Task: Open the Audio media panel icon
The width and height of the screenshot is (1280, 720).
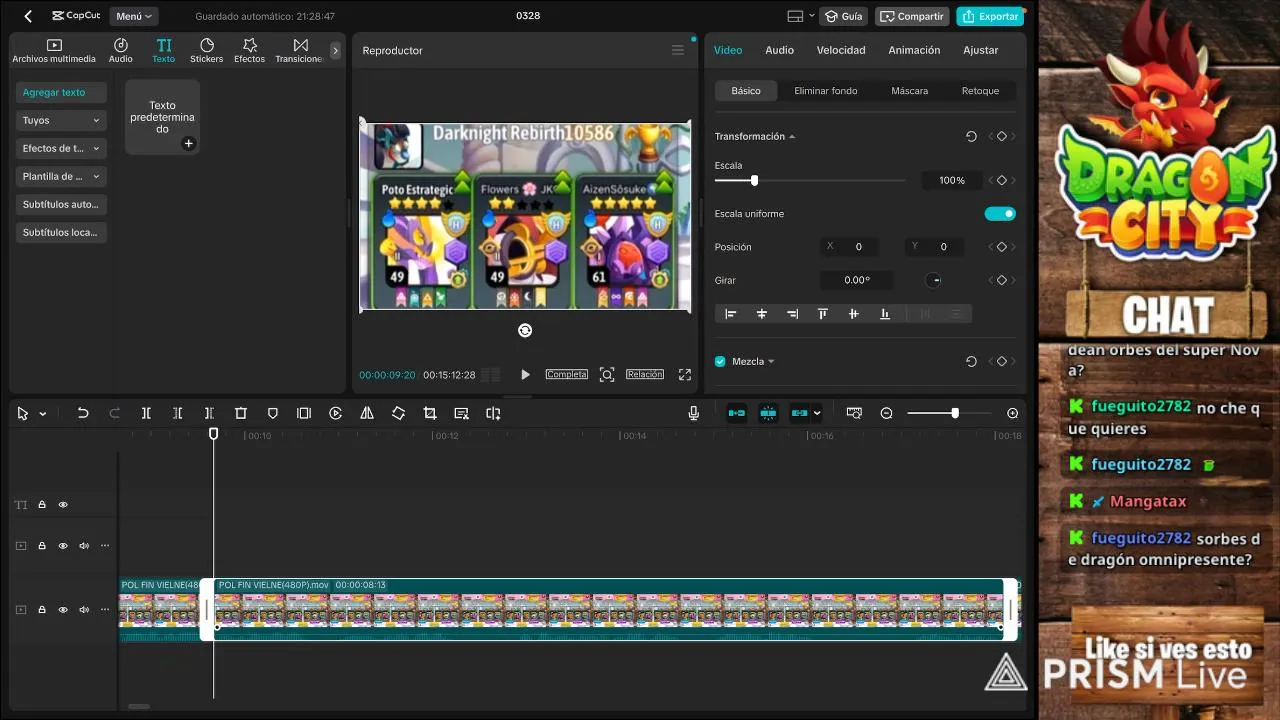Action: (120, 51)
